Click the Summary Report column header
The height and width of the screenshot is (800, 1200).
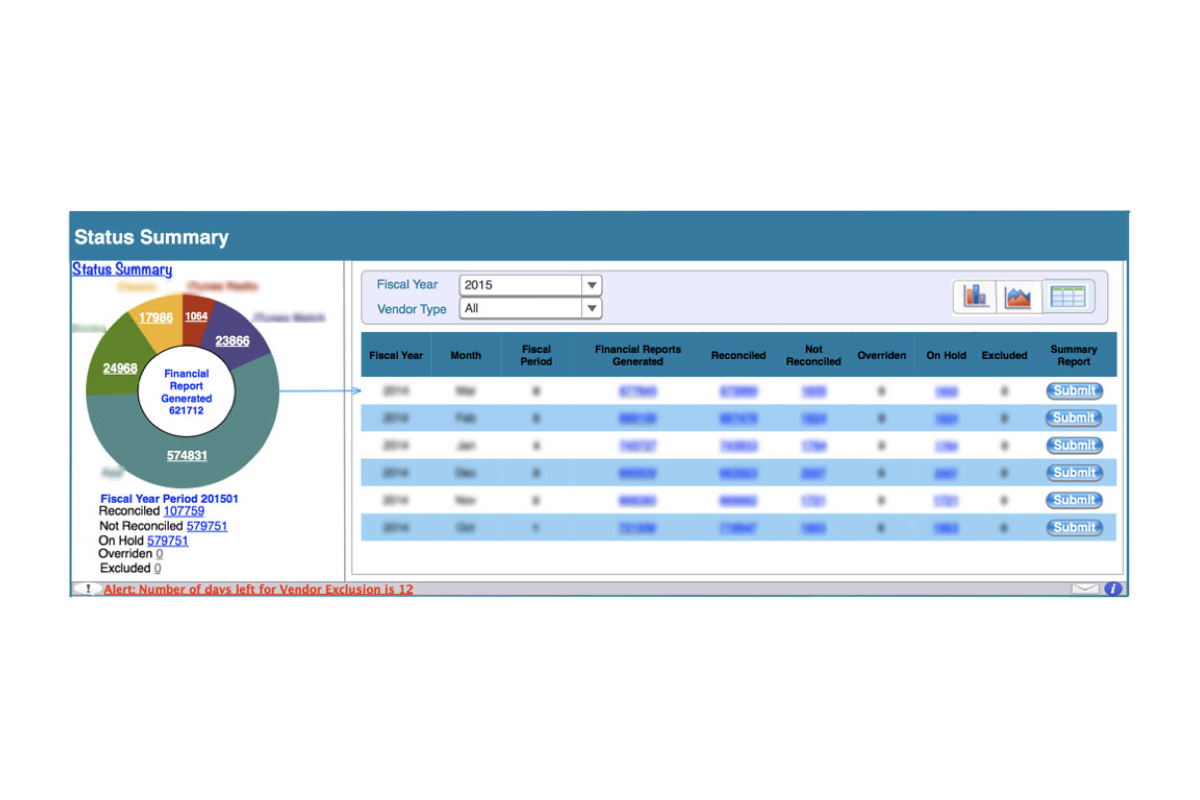pyautogui.click(x=1074, y=355)
